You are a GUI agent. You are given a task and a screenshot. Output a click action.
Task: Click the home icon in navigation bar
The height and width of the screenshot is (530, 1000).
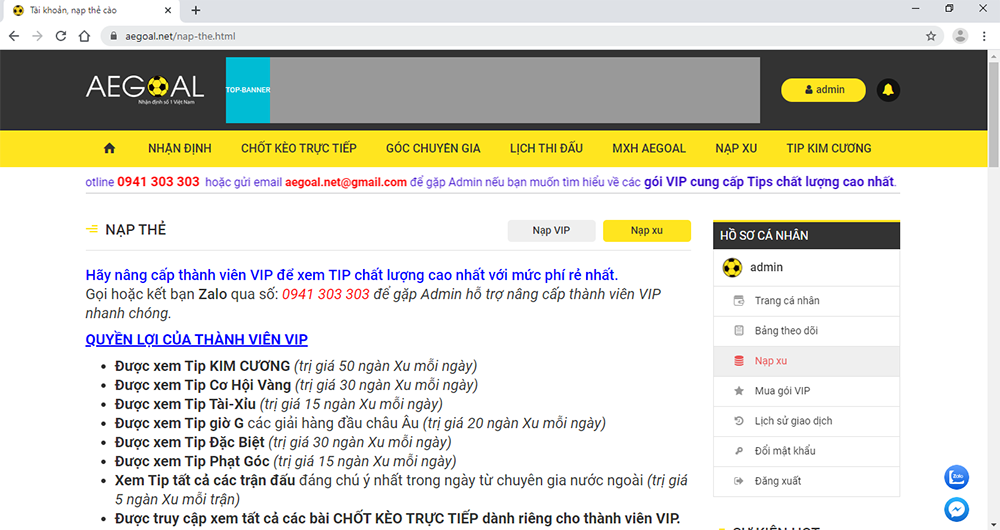(109, 148)
